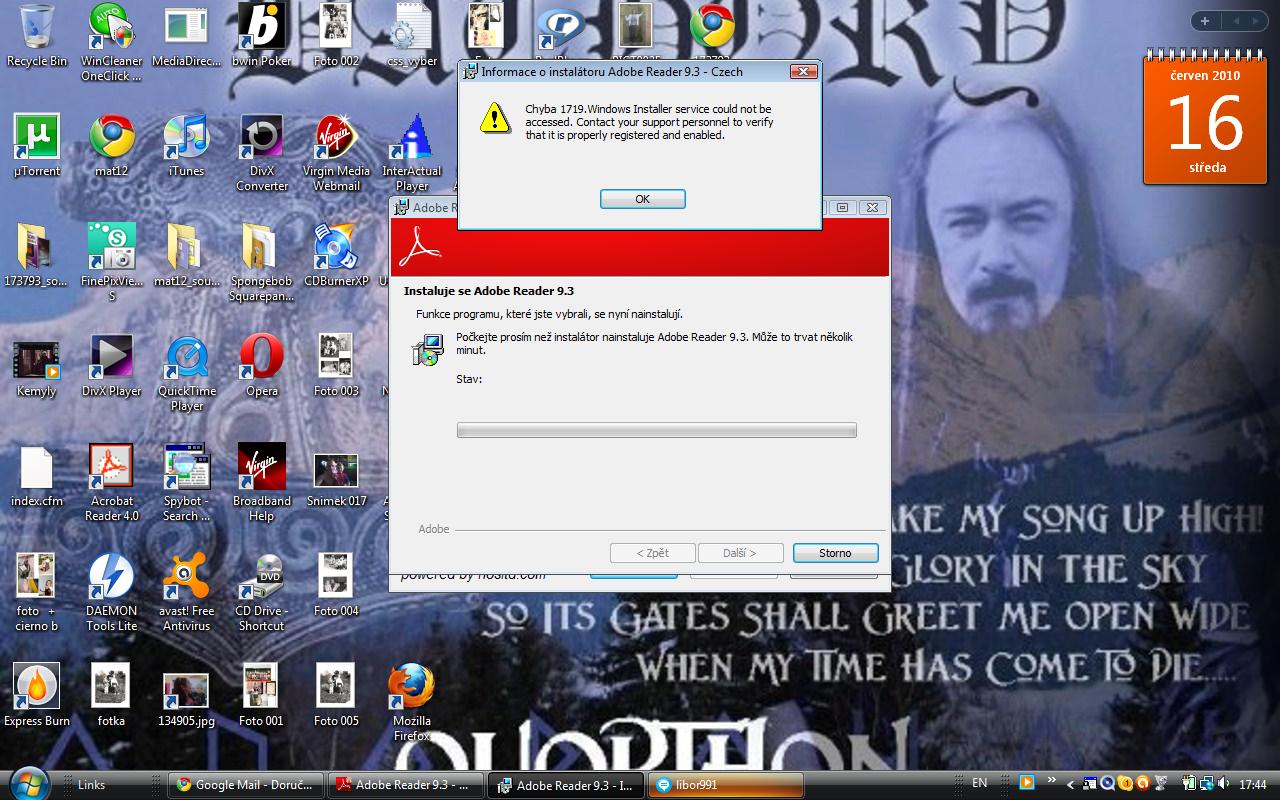Image resolution: width=1280 pixels, height=800 pixels.
Task: Switch to Adobe Reader 9.3 PDF-icon taskbar button
Action: click(x=406, y=785)
